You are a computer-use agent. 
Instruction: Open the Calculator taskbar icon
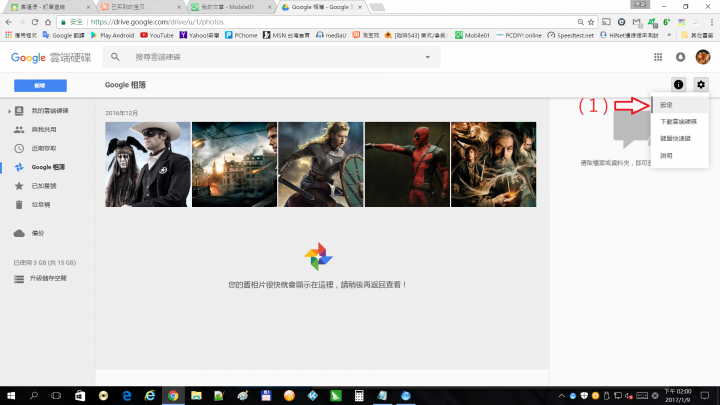coord(359,395)
